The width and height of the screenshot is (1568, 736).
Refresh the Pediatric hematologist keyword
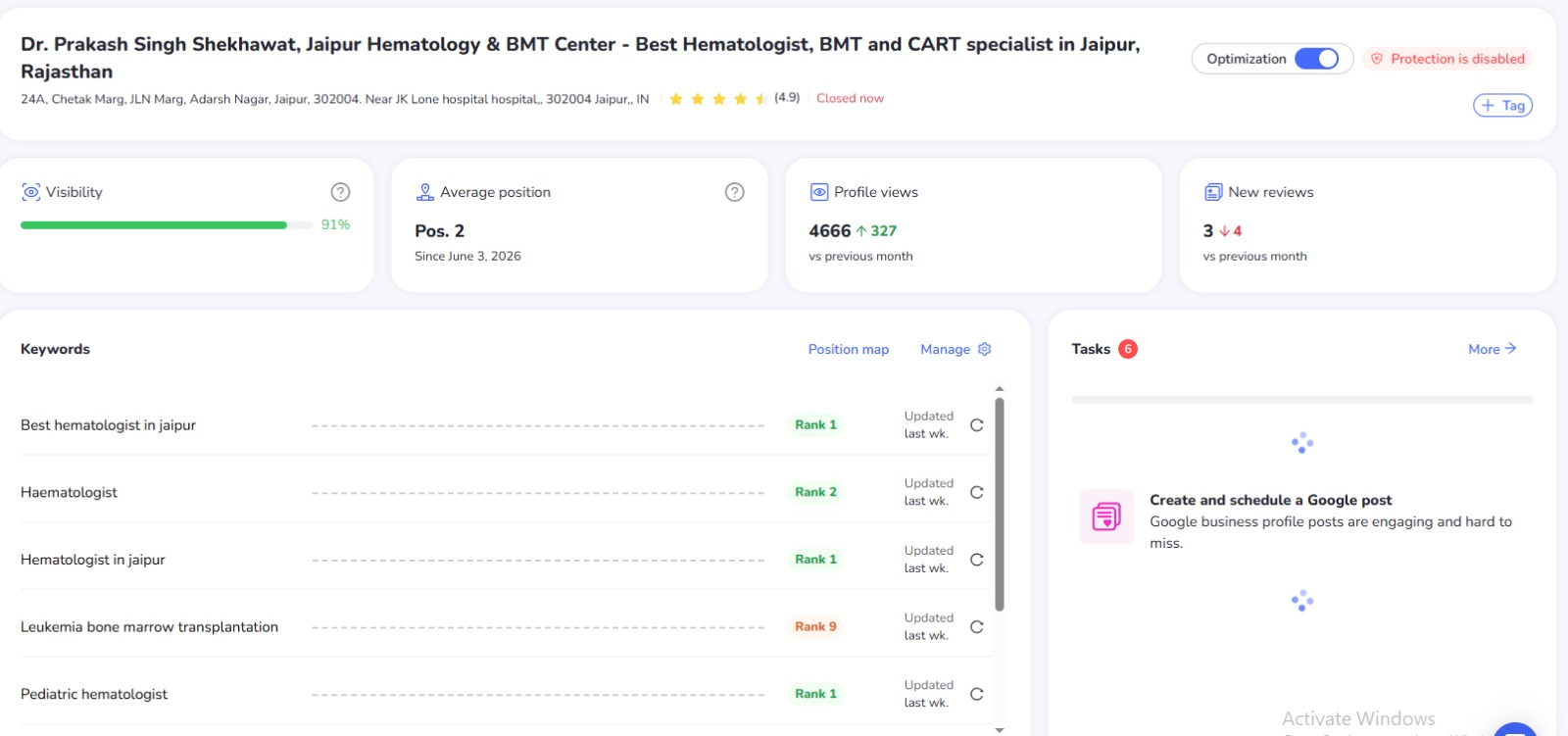976,694
